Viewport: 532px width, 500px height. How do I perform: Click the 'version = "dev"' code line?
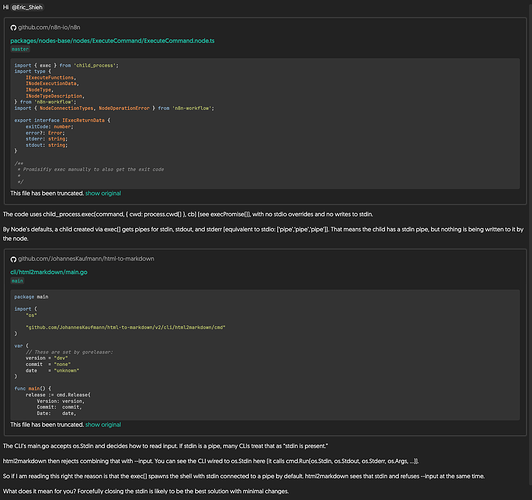pos(47,358)
